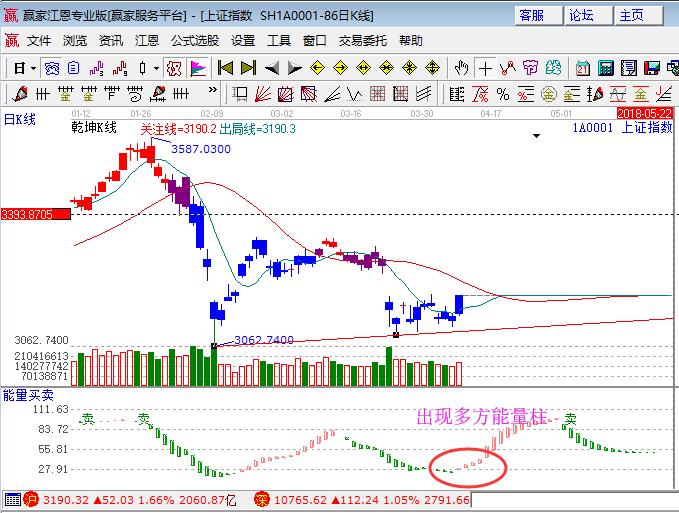679x513 pixels.
Task: Click the percent sign drawing tool
Action: click(x=502, y=94)
